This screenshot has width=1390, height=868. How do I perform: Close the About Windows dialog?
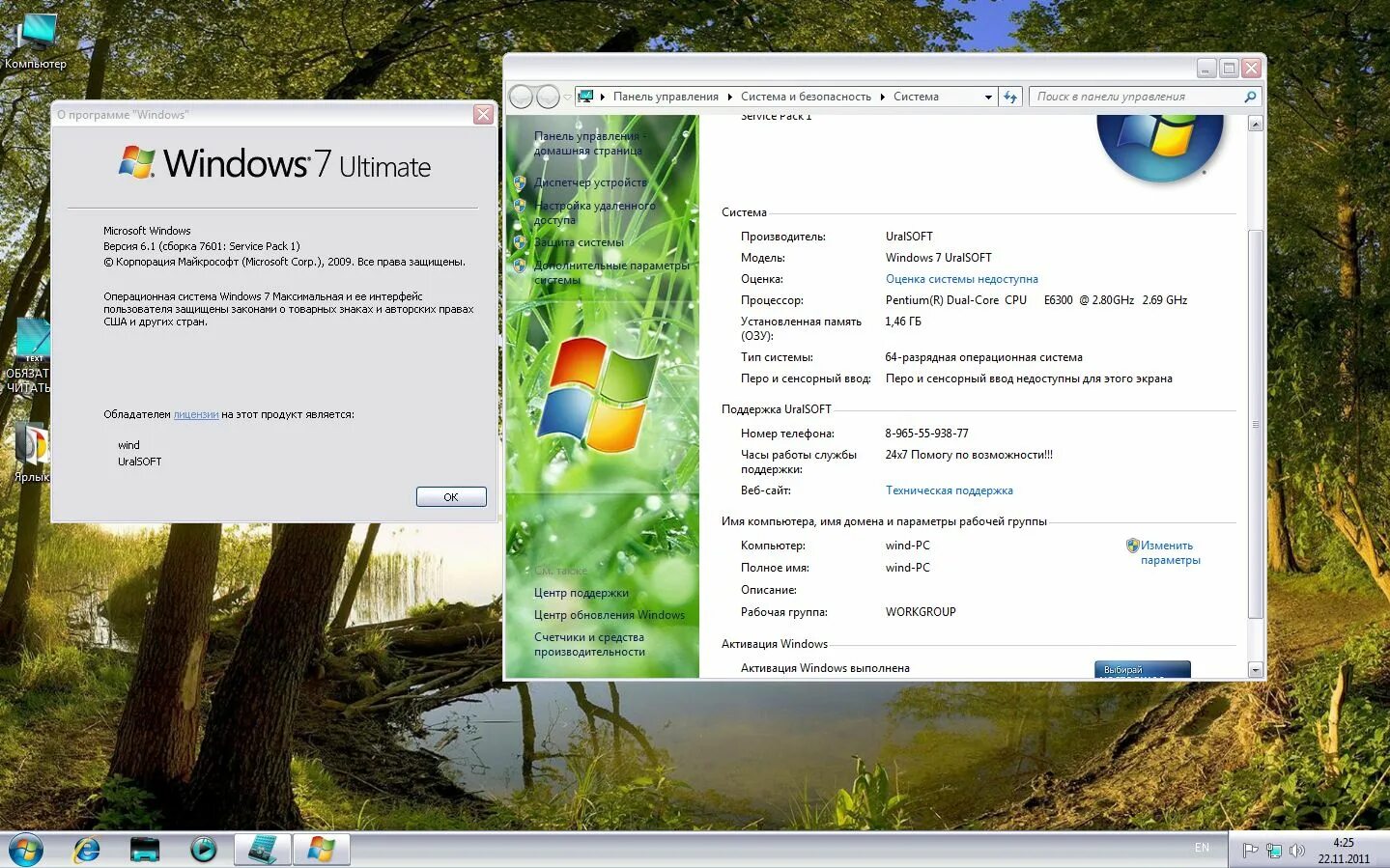click(x=483, y=115)
